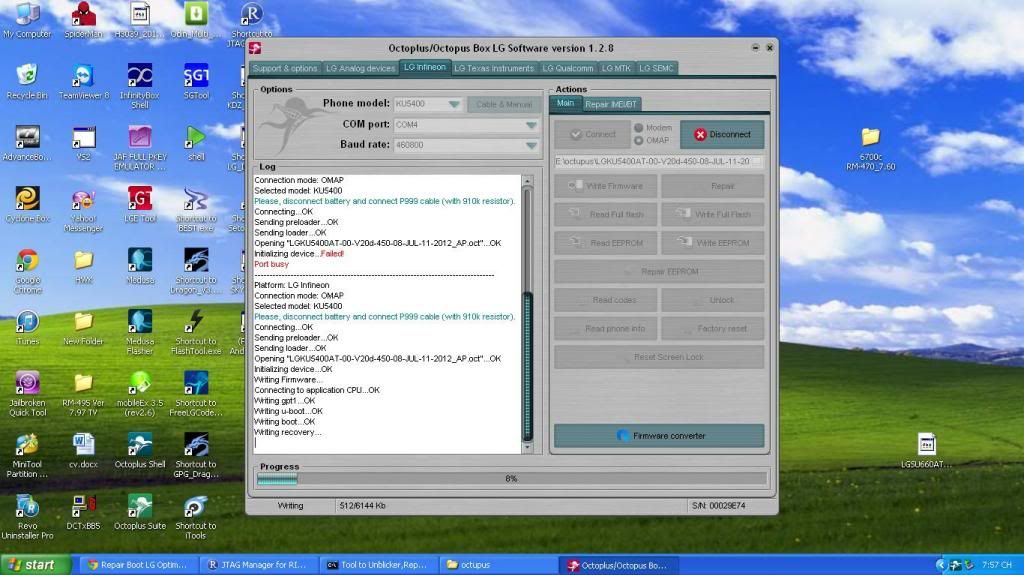This screenshot has width=1024, height=575.
Task: Select OMAP connection radio button
Action: tap(638, 140)
